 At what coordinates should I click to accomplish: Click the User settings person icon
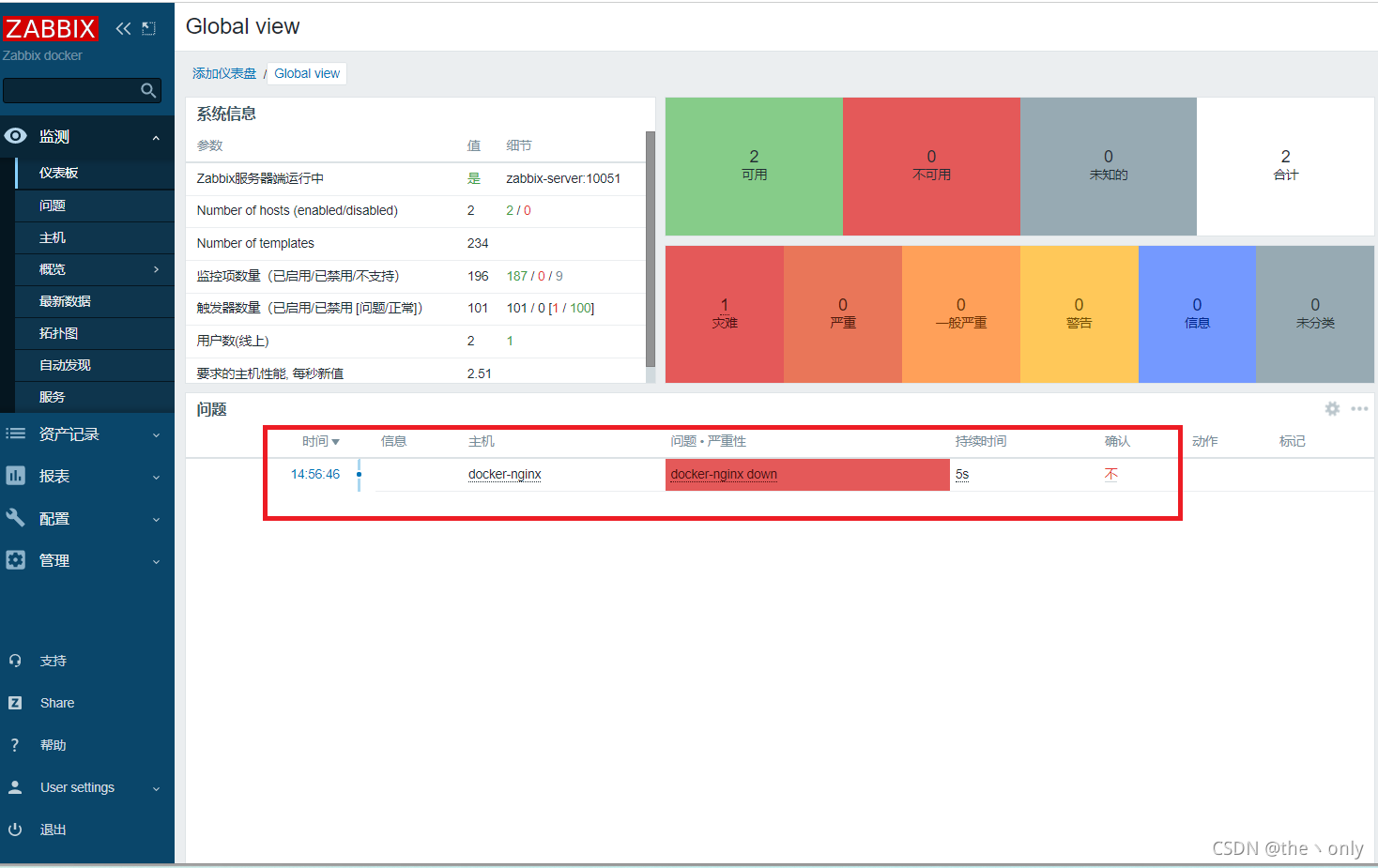click(15, 787)
